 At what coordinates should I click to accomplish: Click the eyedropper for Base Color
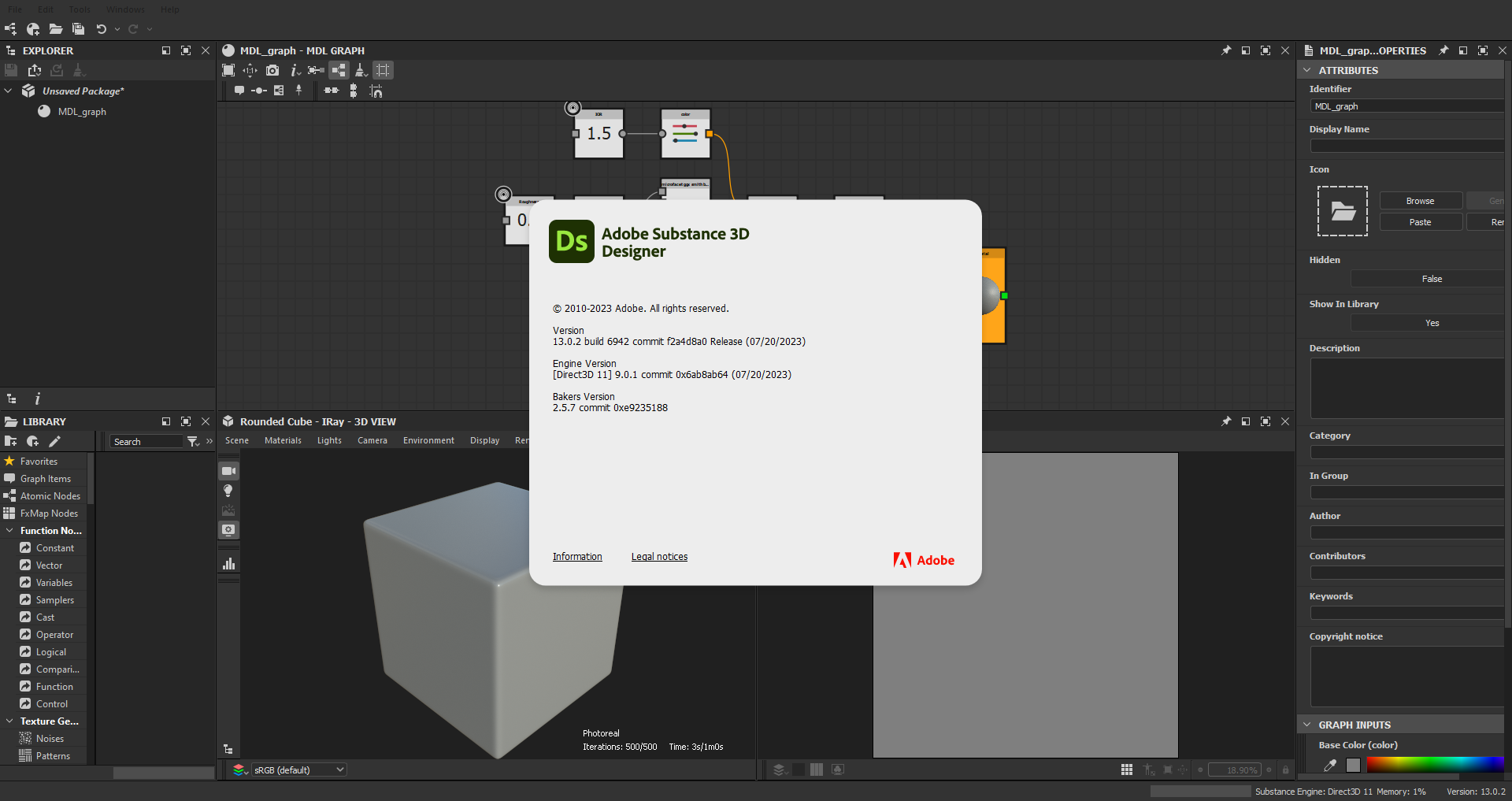pyautogui.click(x=1330, y=765)
